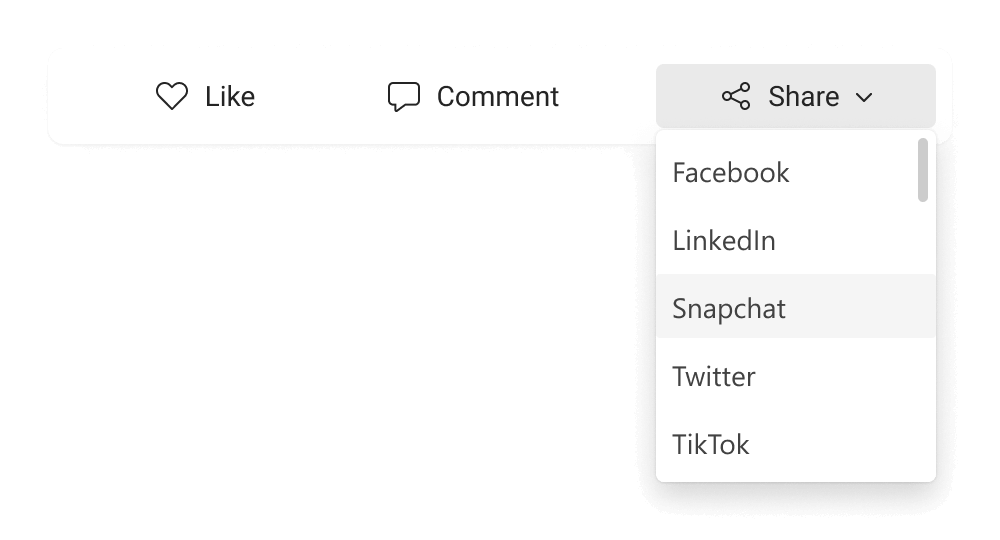Choose LinkedIn in the share list
Image resolution: width=1000 pixels, height=540 pixels.
click(724, 241)
